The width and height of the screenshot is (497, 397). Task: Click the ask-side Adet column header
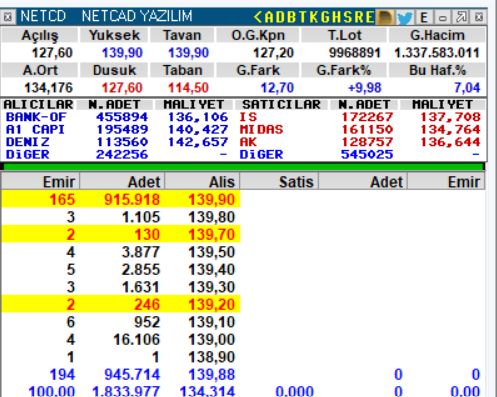point(363,182)
